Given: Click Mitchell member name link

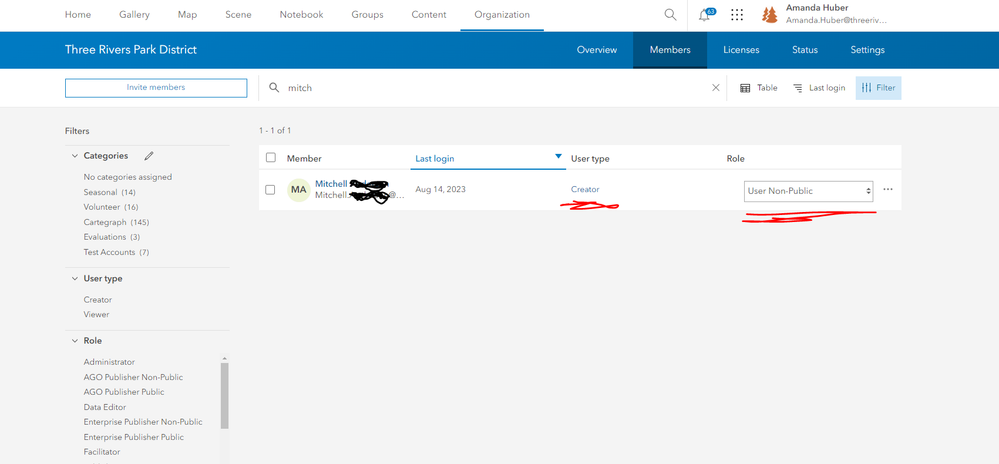Looking at the screenshot, I should click(331, 184).
